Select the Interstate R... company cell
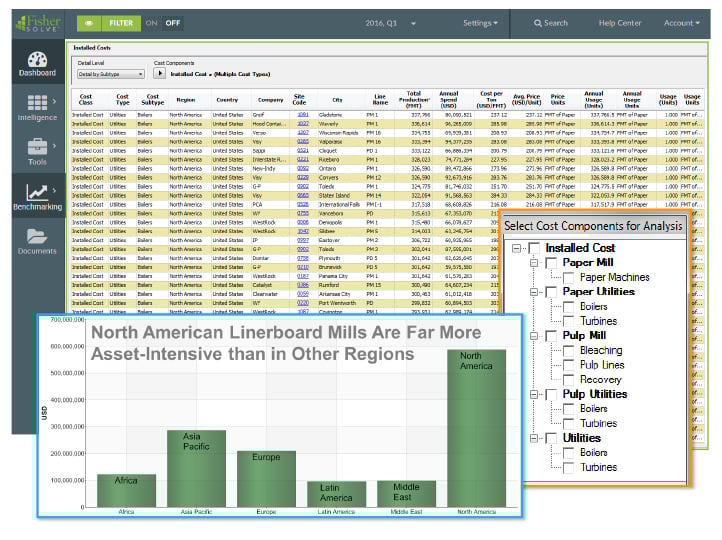The width and height of the screenshot is (722, 540). pos(269,160)
